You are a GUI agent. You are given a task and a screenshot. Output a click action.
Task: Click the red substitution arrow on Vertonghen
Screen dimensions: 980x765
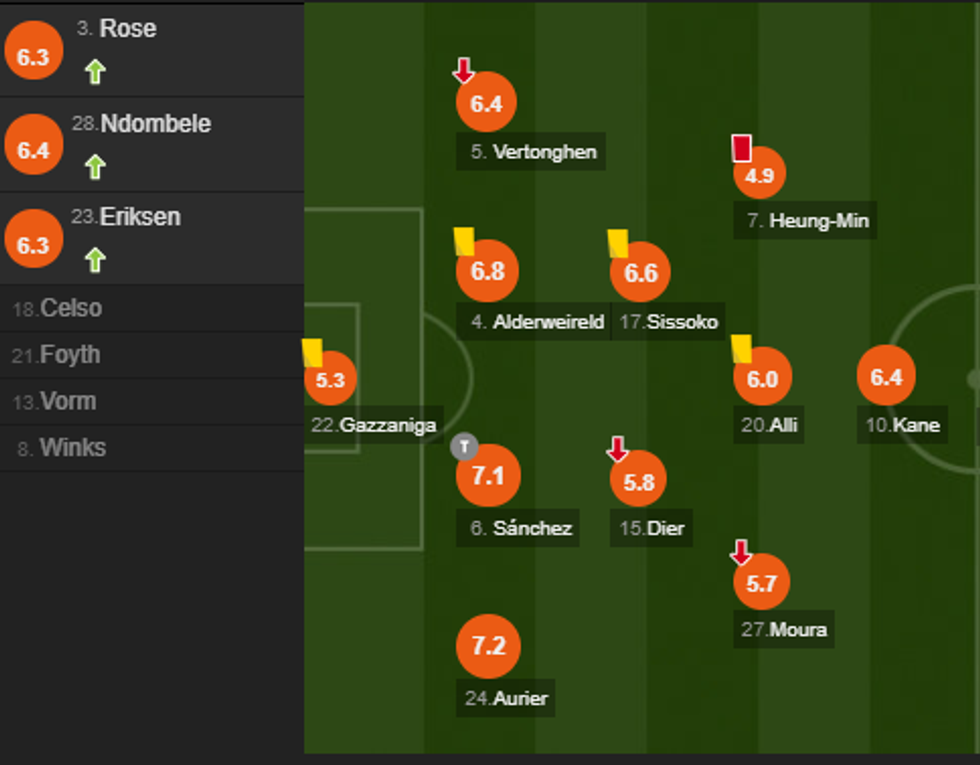(x=463, y=70)
